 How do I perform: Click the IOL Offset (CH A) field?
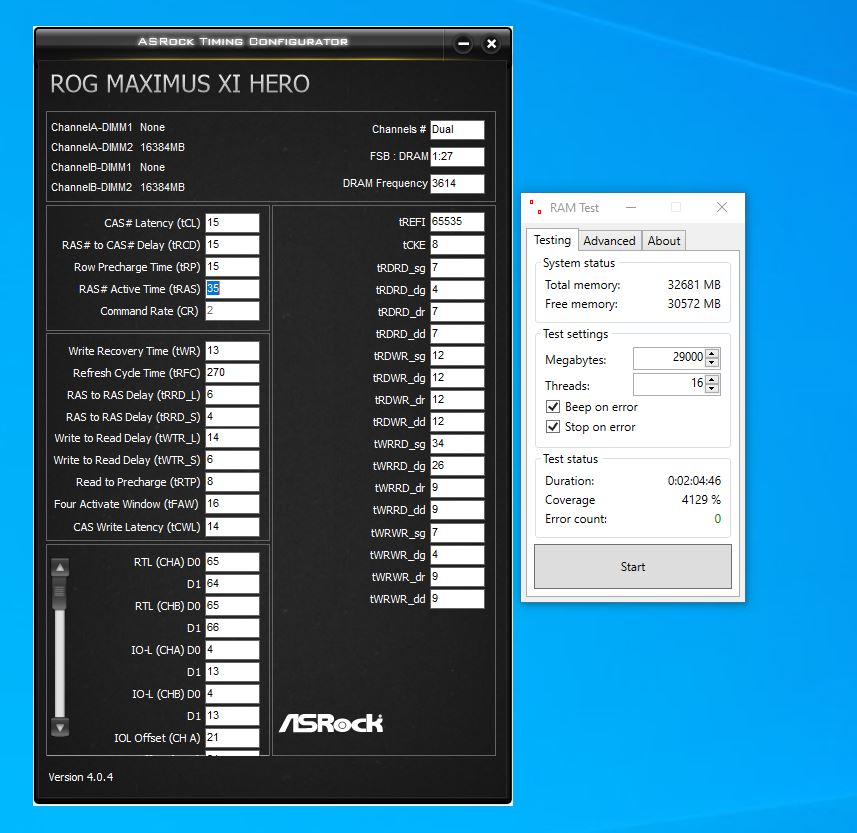pyautogui.click(x=232, y=737)
